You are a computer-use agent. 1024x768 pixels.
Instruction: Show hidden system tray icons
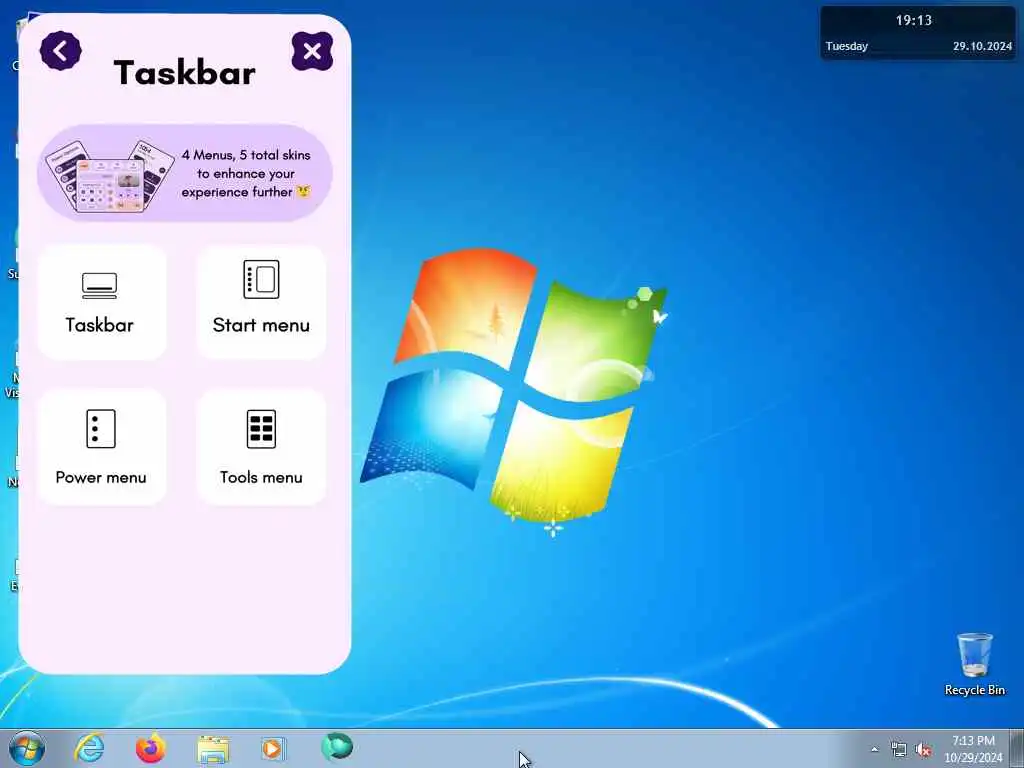click(874, 749)
